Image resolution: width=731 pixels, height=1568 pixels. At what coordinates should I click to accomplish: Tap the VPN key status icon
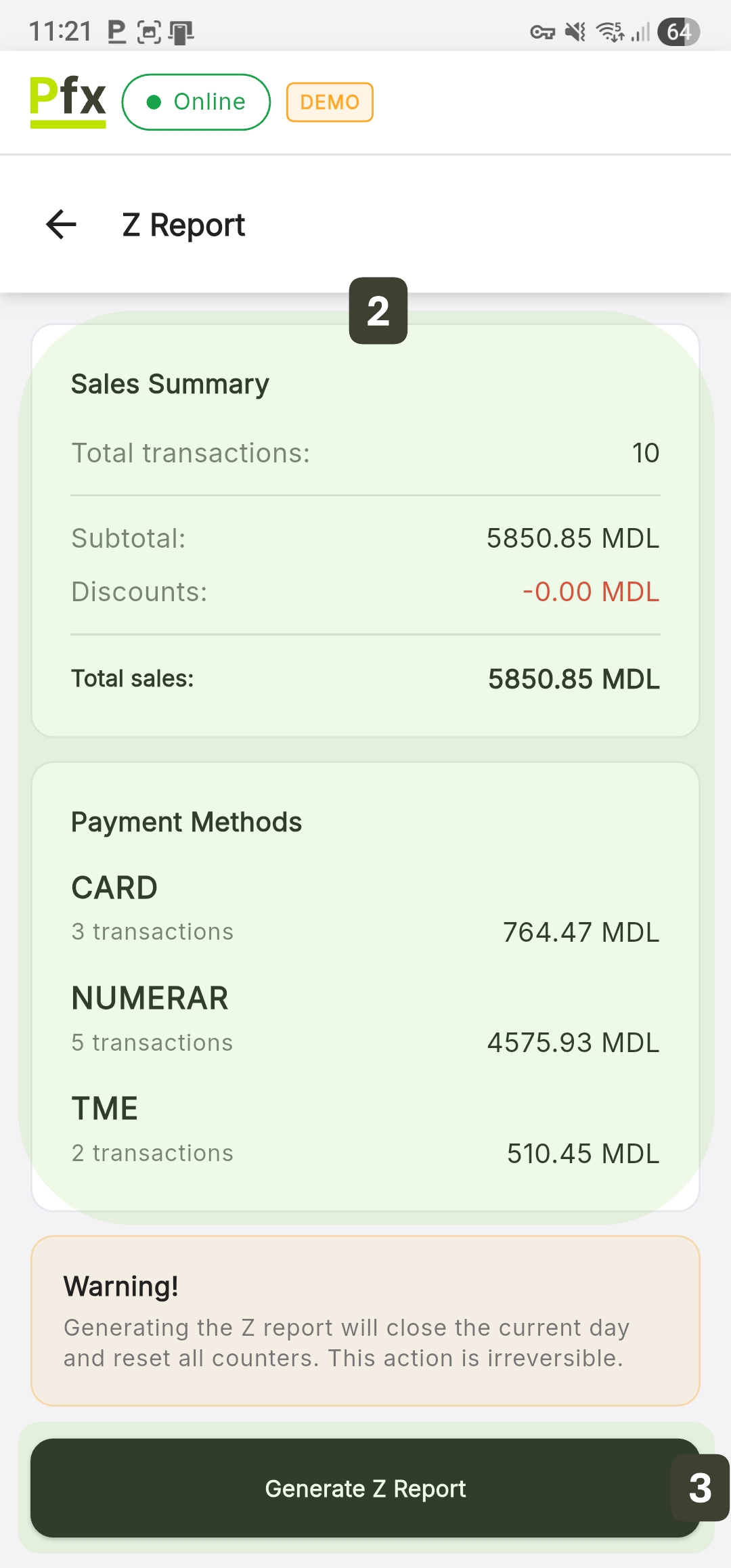pos(542,32)
